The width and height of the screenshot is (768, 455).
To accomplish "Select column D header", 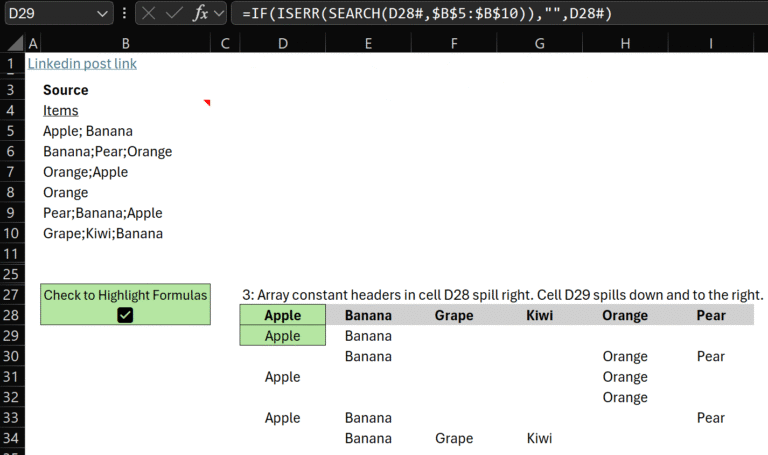I will [283, 43].
